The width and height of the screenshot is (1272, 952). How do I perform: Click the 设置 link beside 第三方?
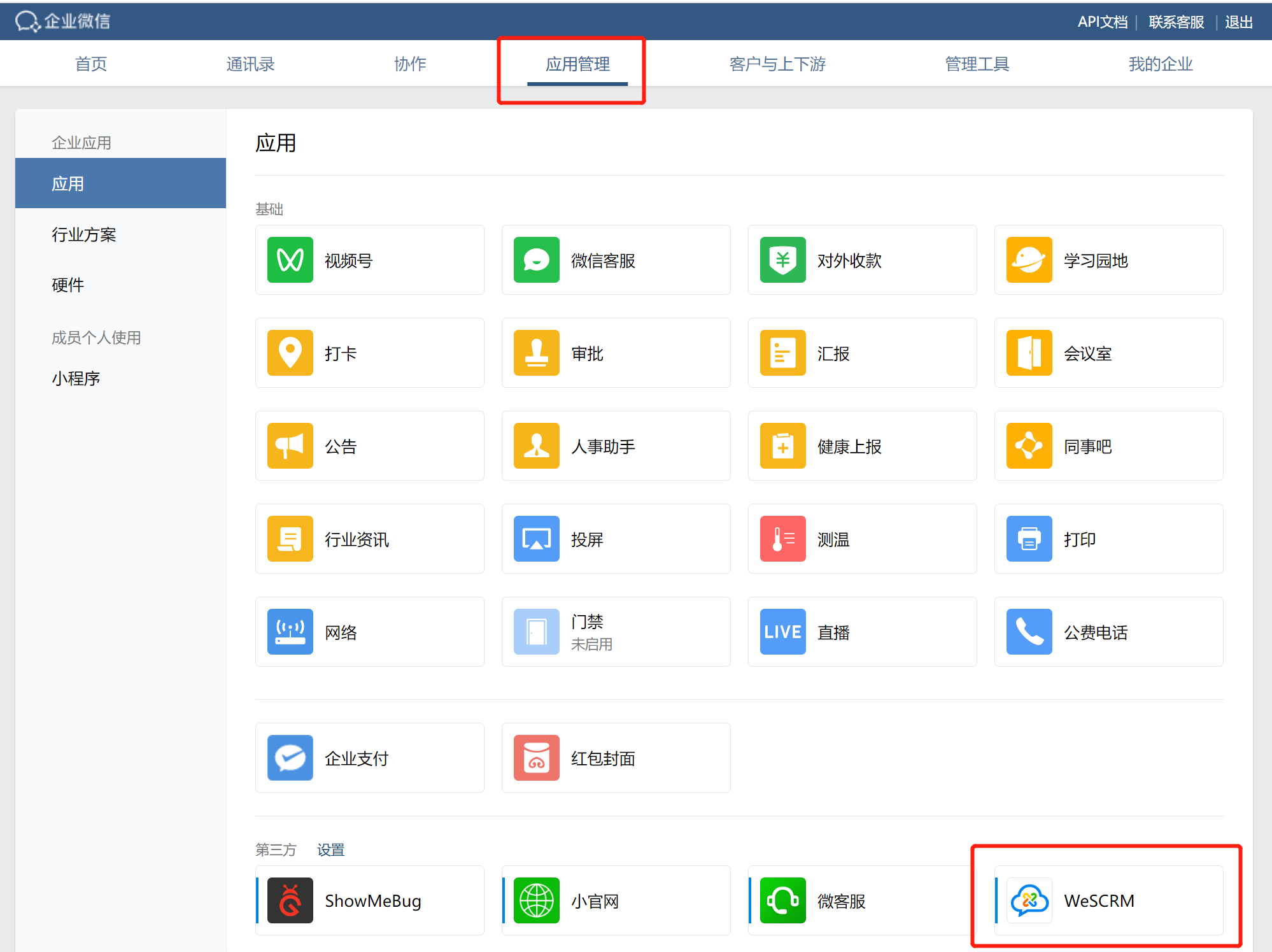click(330, 849)
